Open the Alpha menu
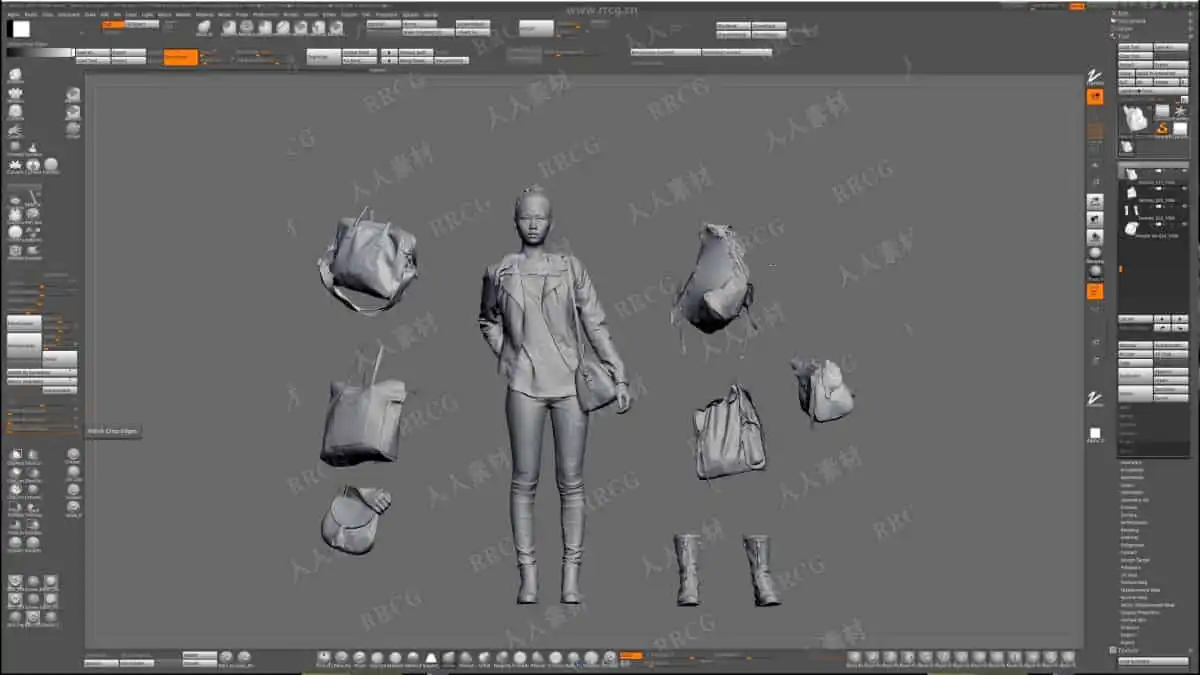1200x675 pixels. pyautogui.click(x=12, y=15)
